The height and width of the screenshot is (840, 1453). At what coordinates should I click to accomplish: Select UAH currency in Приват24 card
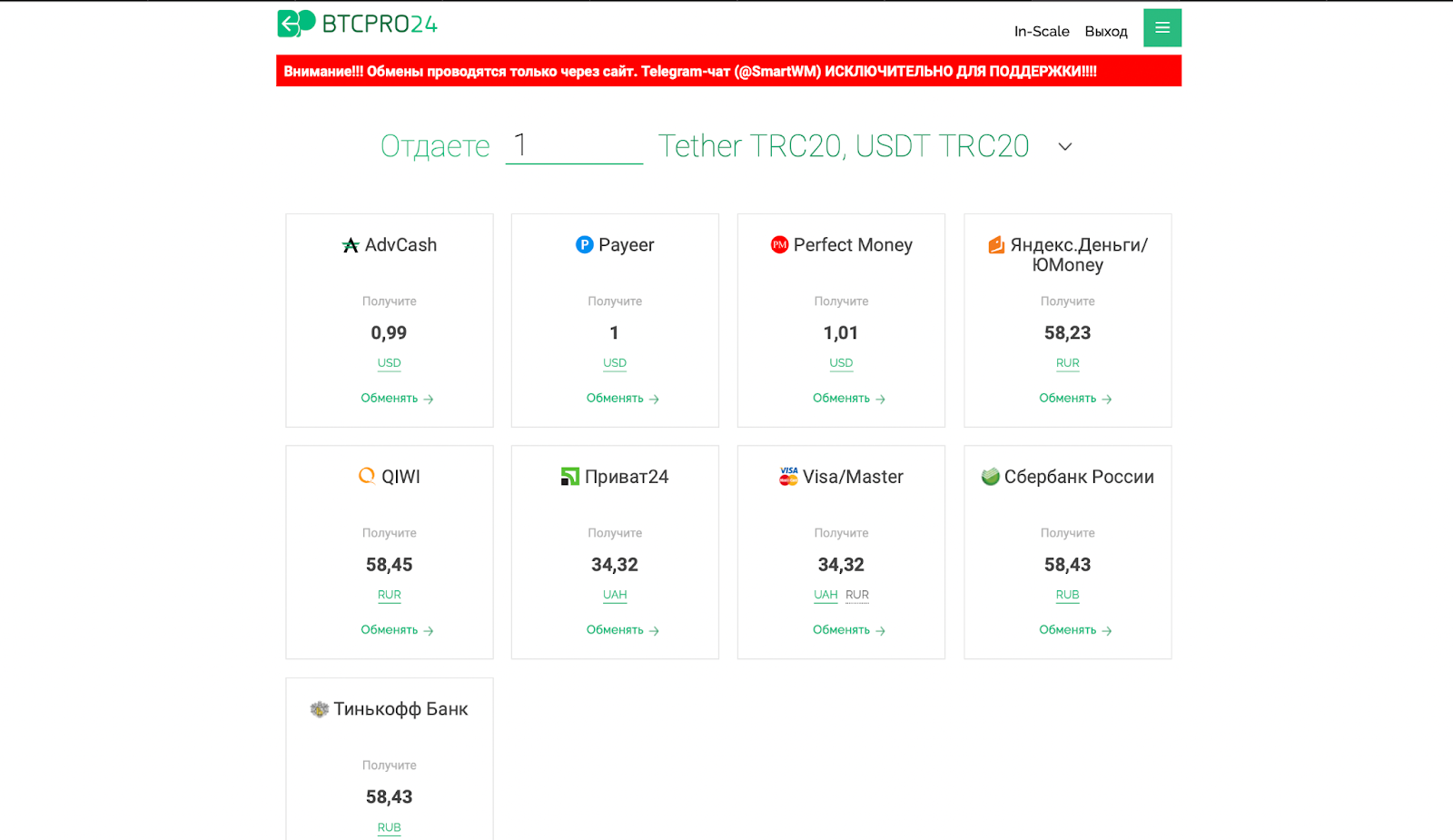[x=615, y=595]
